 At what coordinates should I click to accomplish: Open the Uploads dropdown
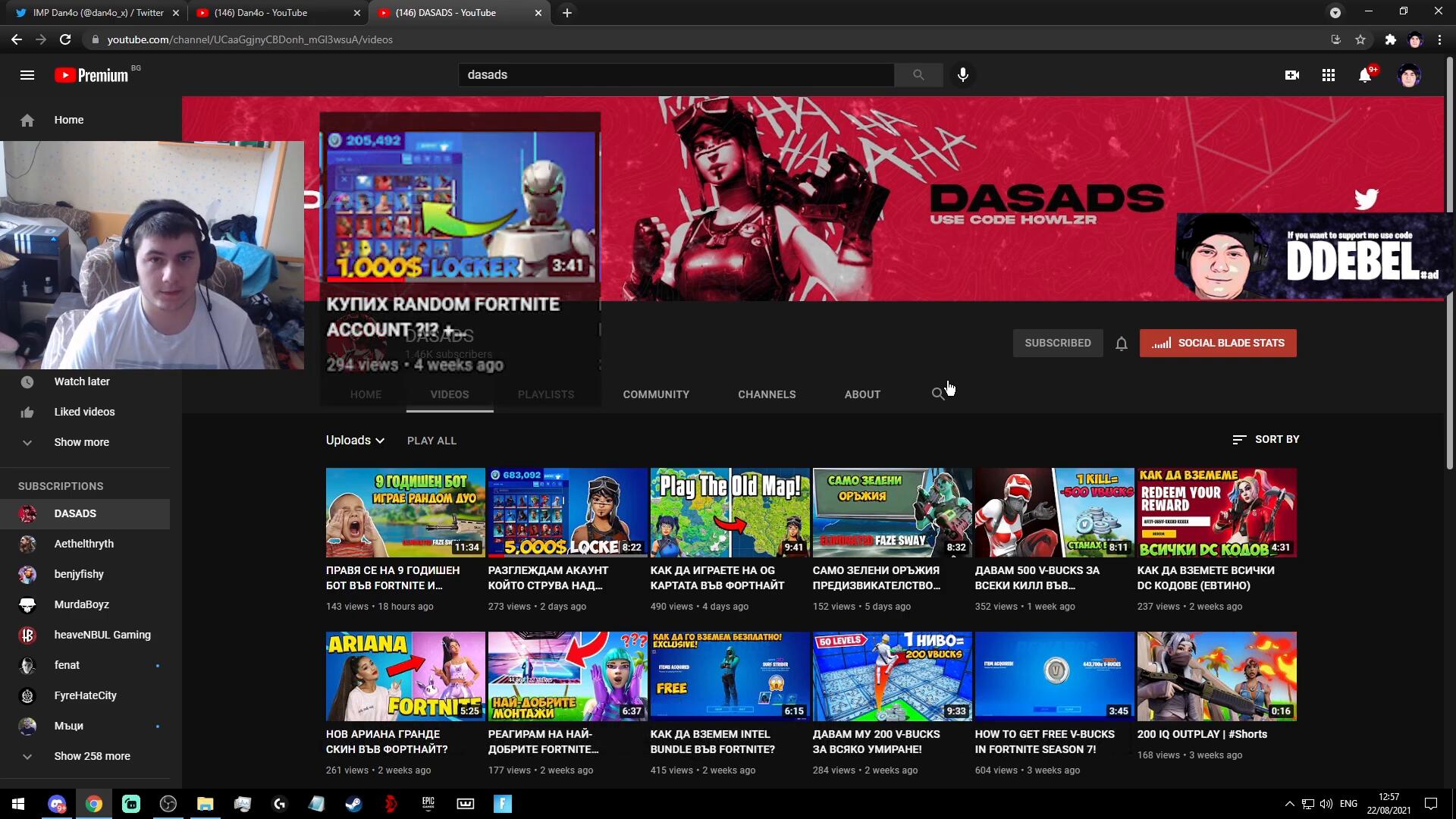[x=355, y=441]
